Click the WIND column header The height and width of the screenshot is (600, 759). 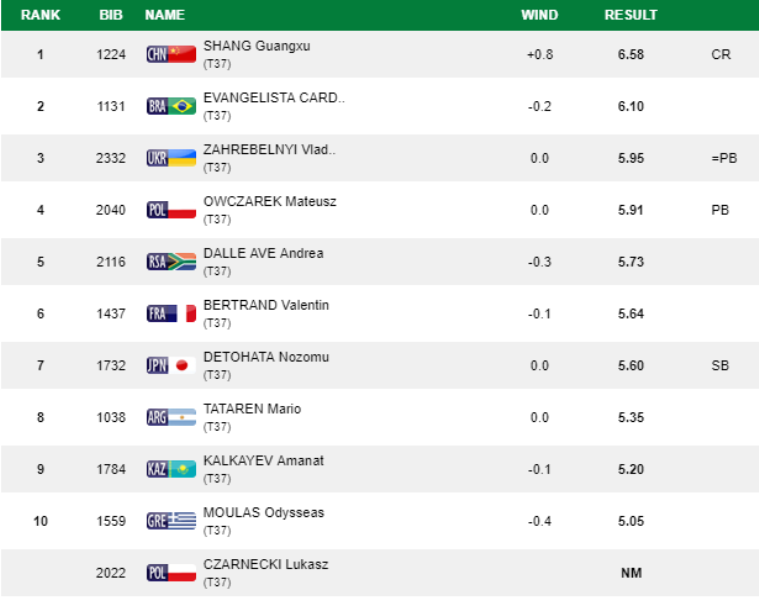pos(540,15)
